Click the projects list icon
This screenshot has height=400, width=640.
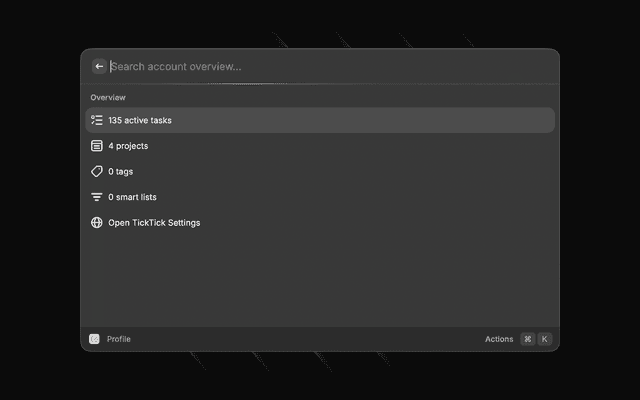click(x=97, y=146)
